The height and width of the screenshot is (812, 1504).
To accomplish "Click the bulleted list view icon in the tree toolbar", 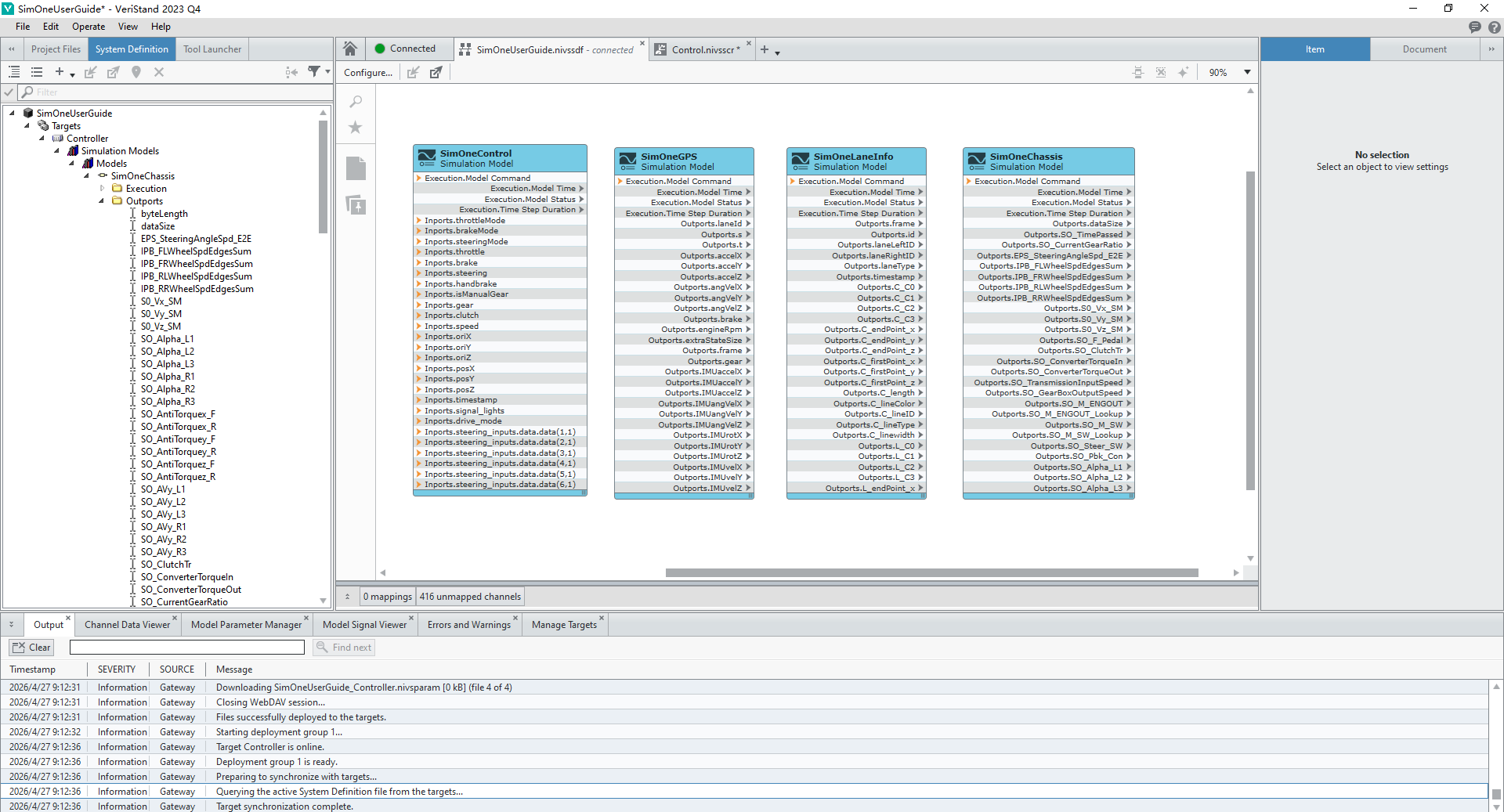I will (37, 72).
